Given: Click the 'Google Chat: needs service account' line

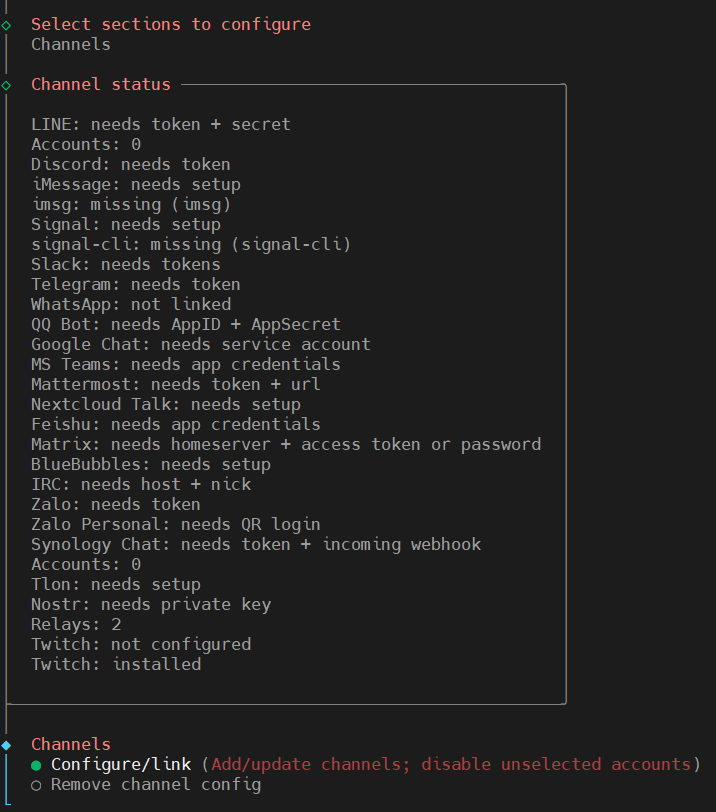Looking at the screenshot, I should click(201, 345).
